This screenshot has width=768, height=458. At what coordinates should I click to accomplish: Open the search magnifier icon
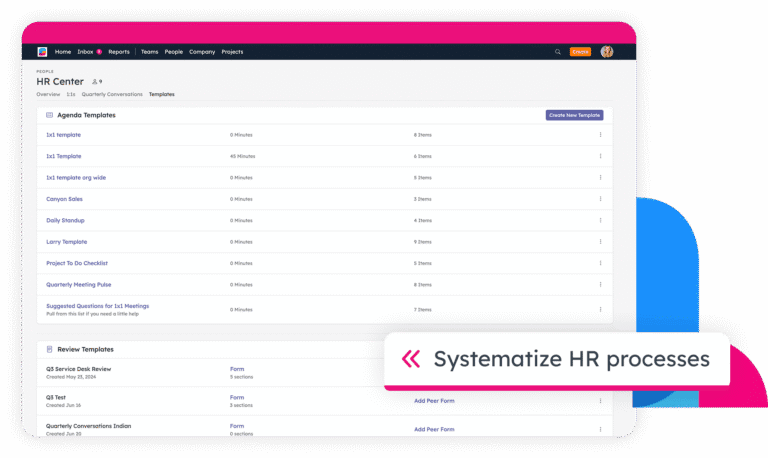click(x=557, y=51)
